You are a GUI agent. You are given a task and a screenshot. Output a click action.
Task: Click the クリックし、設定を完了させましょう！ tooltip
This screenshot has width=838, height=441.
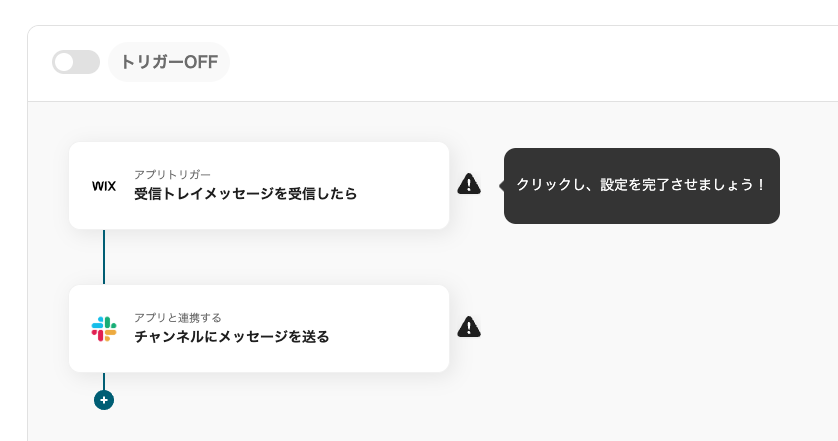click(641, 185)
